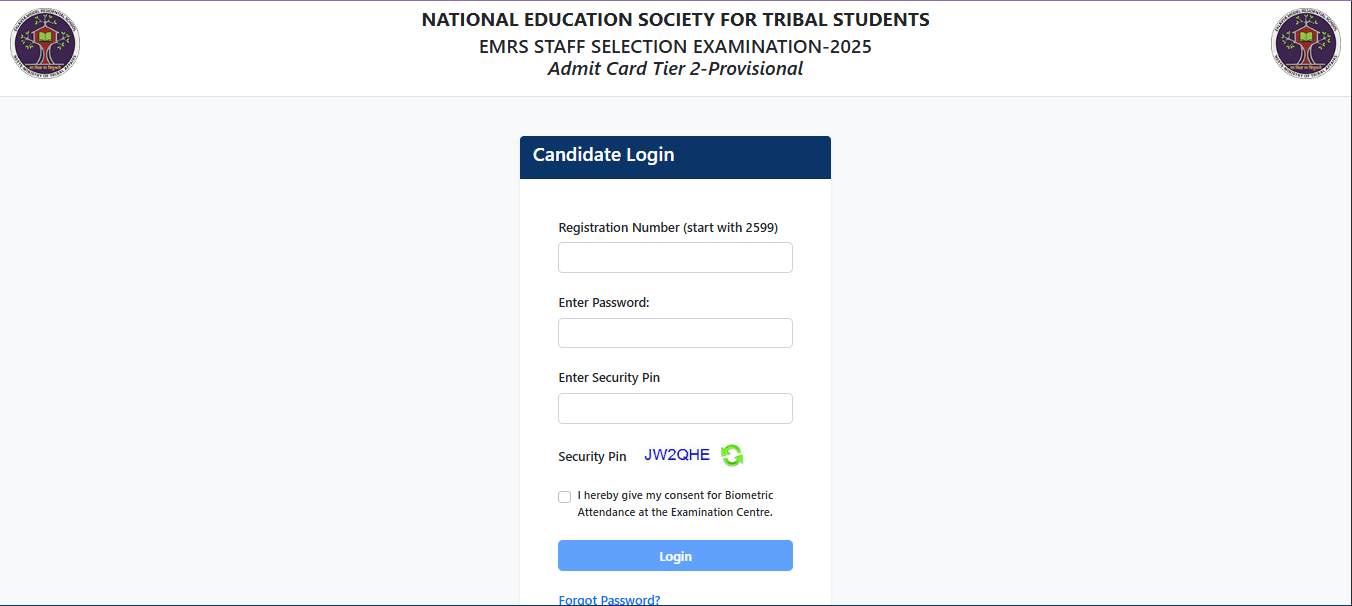Open the Forgot Password link
Viewport: 1352px width, 606px height.
point(609,598)
